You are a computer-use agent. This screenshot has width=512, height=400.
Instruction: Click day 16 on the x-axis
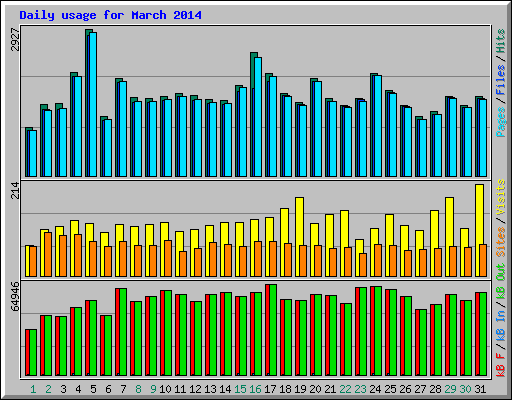[x=255, y=389]
